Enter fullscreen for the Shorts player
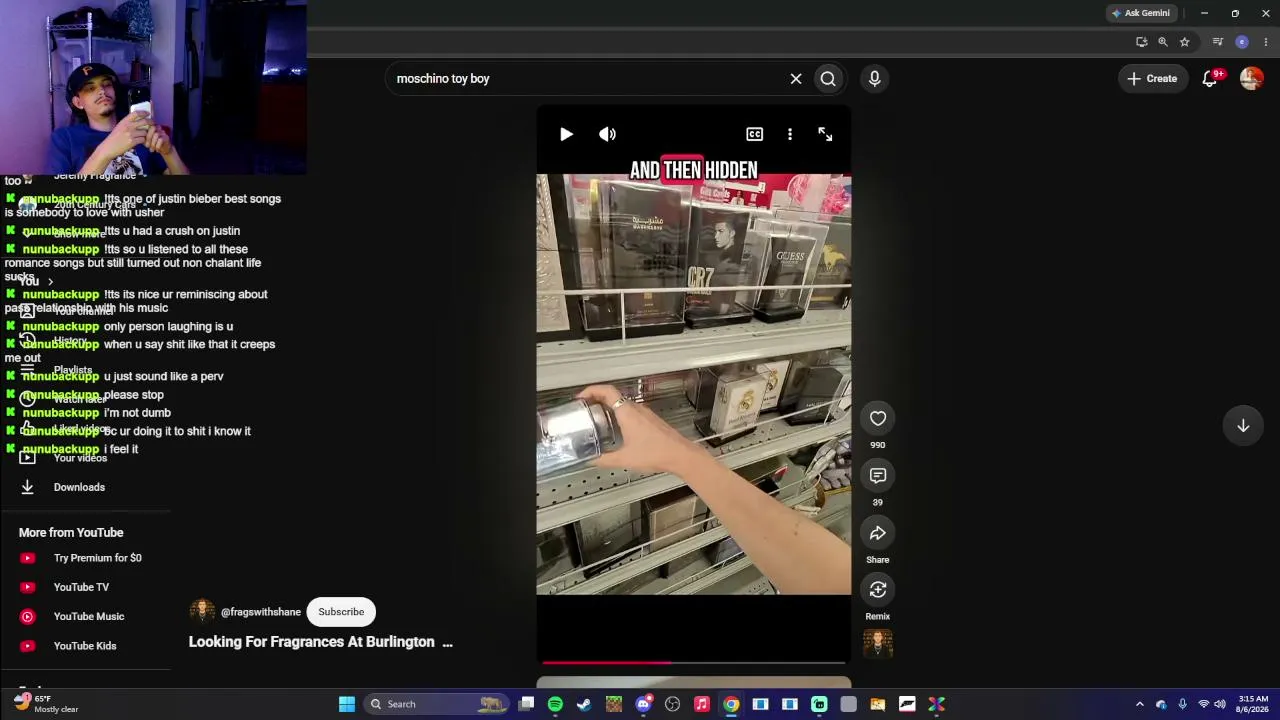 point(825,134)
